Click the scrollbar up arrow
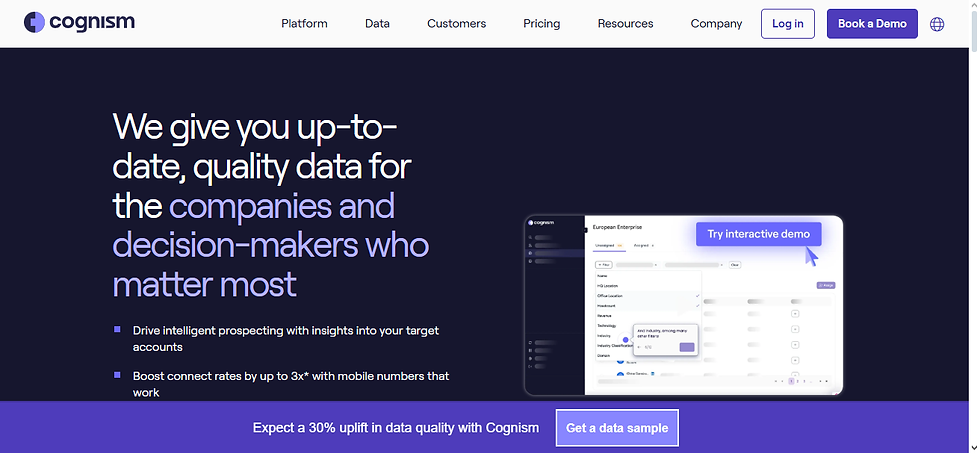The image size is (980, 453). coord(972,6)
